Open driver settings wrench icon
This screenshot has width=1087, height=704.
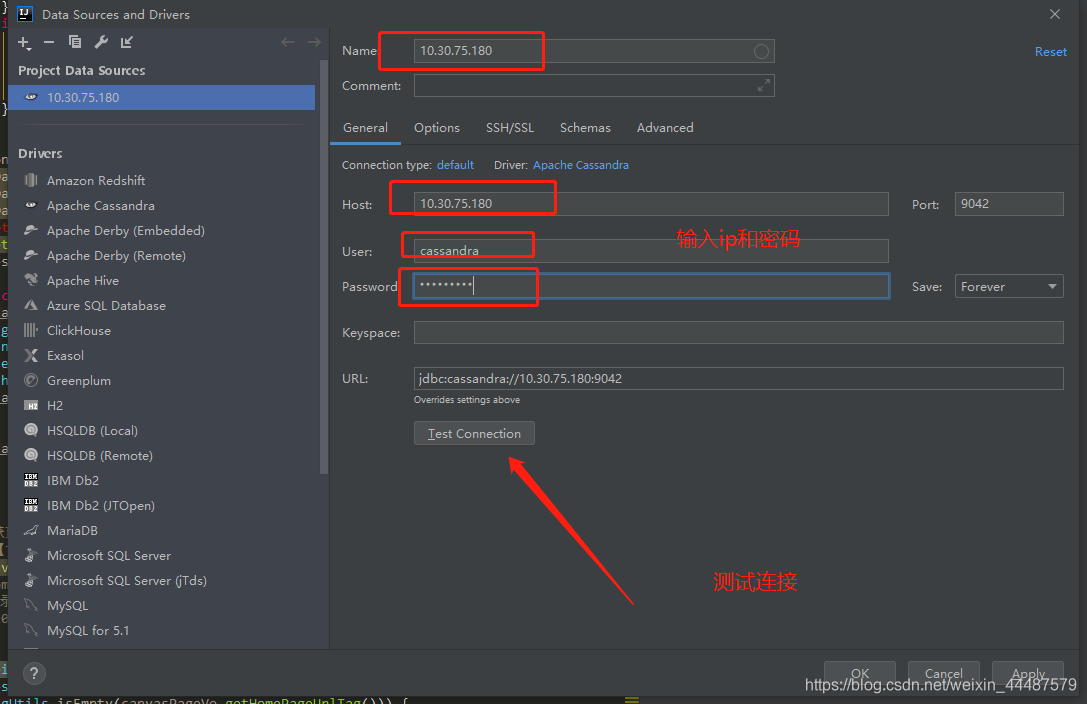pyautogui.click(x=101, y=42)
